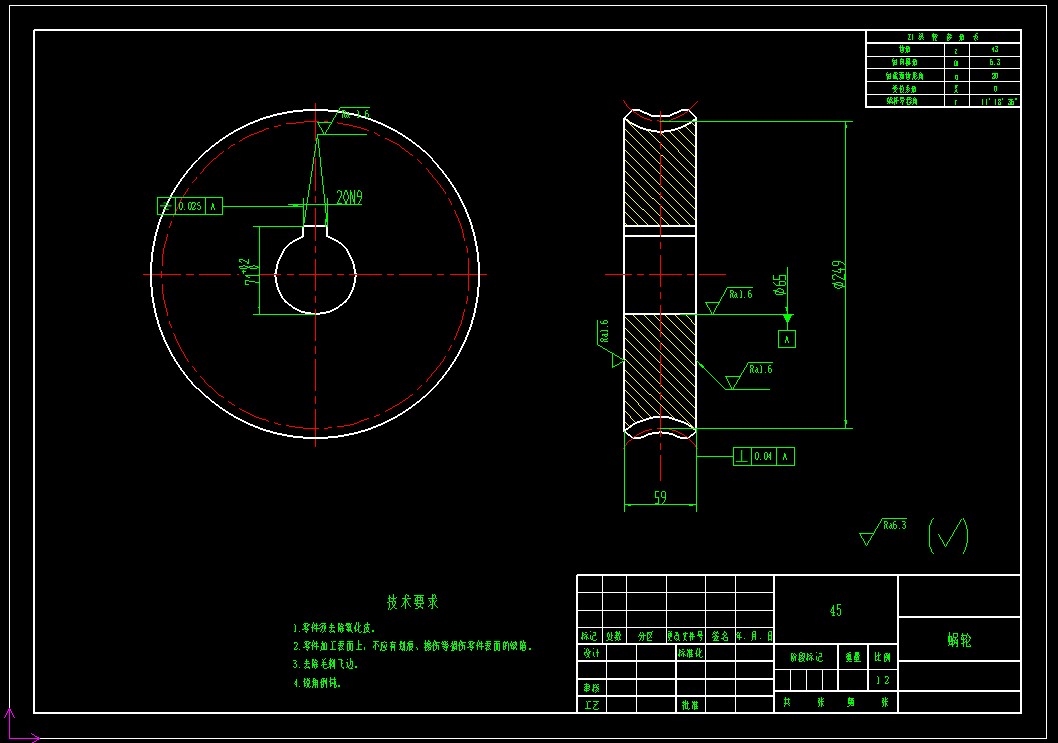Click material value 45 in title block

click(835, 610)
